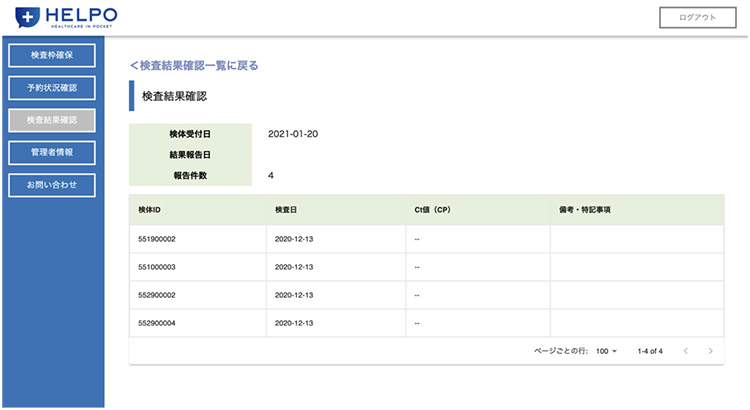Screen dimensions: 750x410
Task: Select row with 検体ID 551900002
Action: [157, 239]
